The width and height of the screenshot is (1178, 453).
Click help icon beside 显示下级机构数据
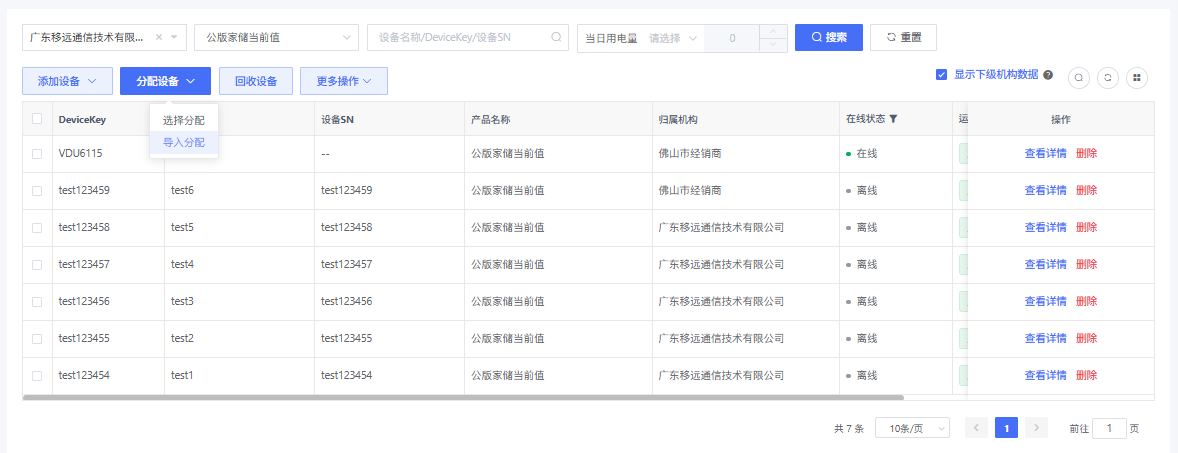1048,75
